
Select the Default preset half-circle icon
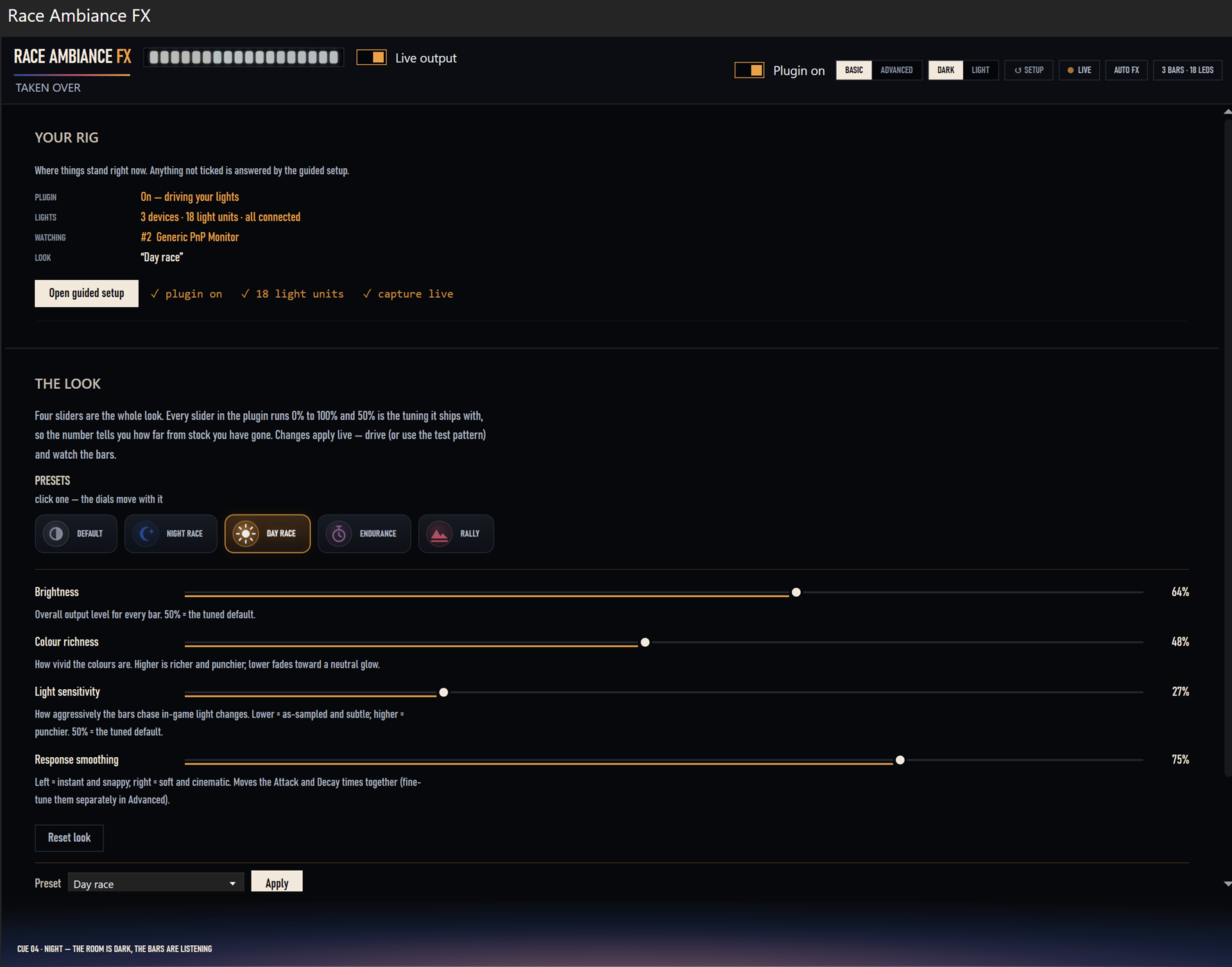click(56, 533)
